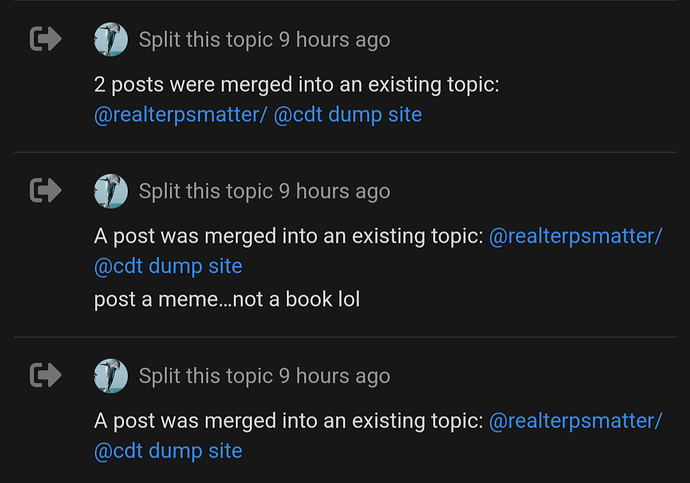This screenshot has height=483, width=690.
Task: Click 'Split this topic' label on the meme comment entry
Action: pos(205,191)
